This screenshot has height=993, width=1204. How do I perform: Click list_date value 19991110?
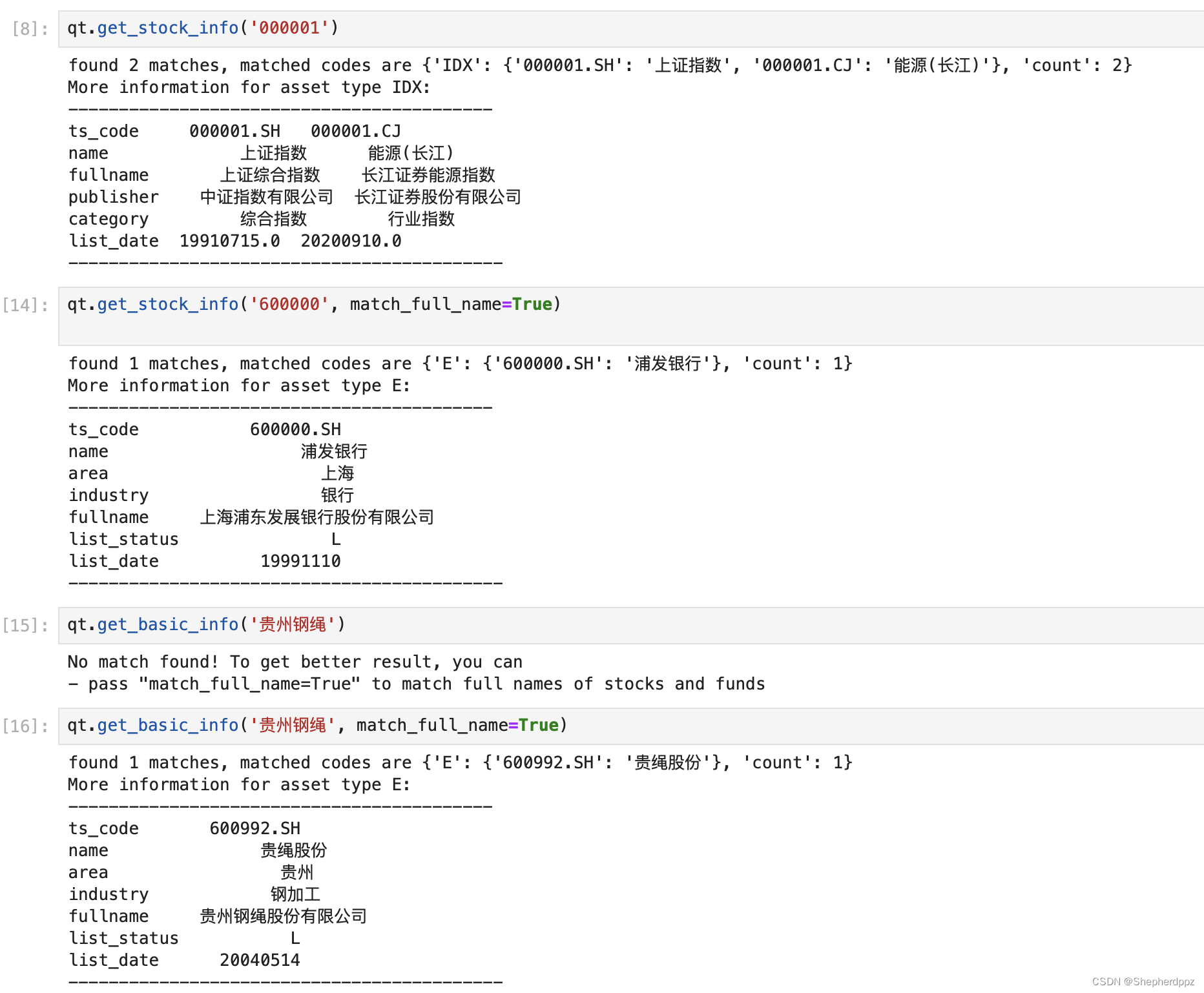point(300,562)
